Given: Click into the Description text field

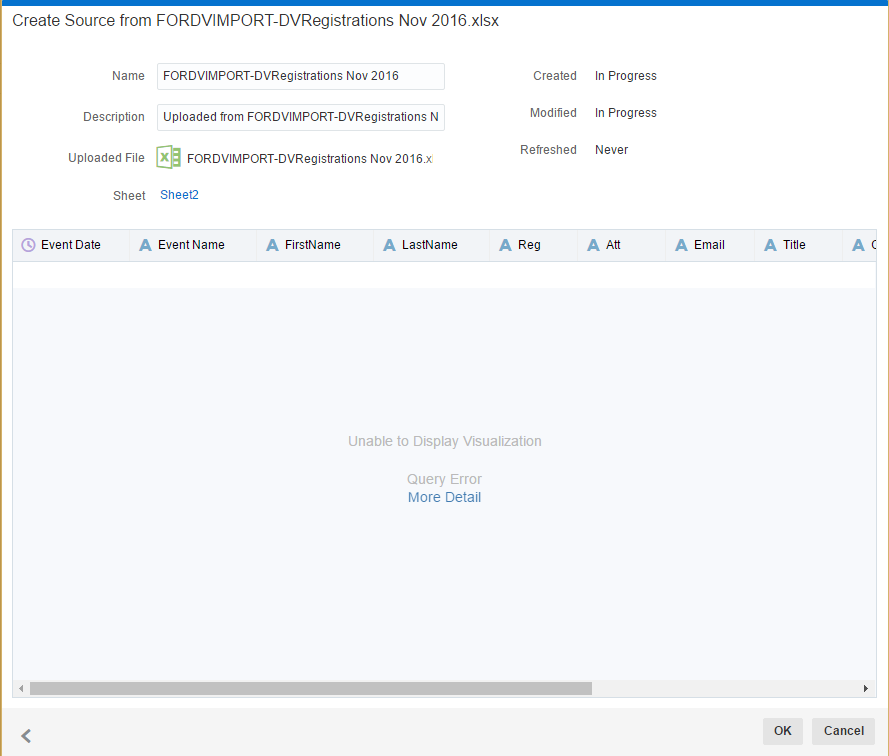Looking at the screenshot, I should tap(300, 117).
